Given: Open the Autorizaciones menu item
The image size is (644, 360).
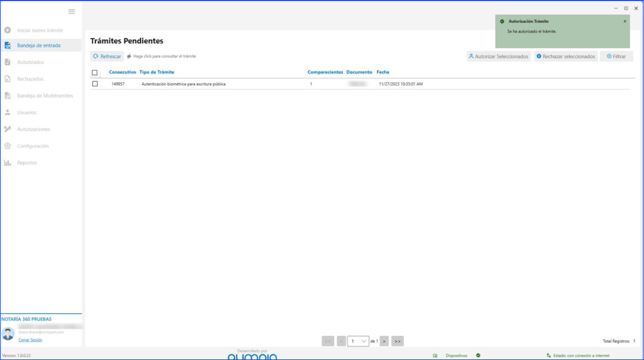Looking at the screenshot, I should 33,129.
